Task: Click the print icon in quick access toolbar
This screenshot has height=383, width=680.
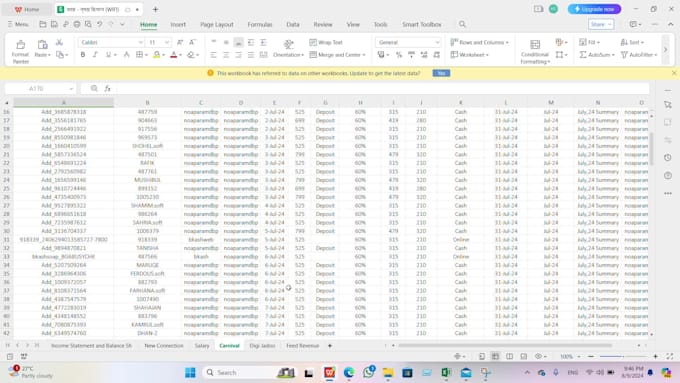Action: point(77,24)
